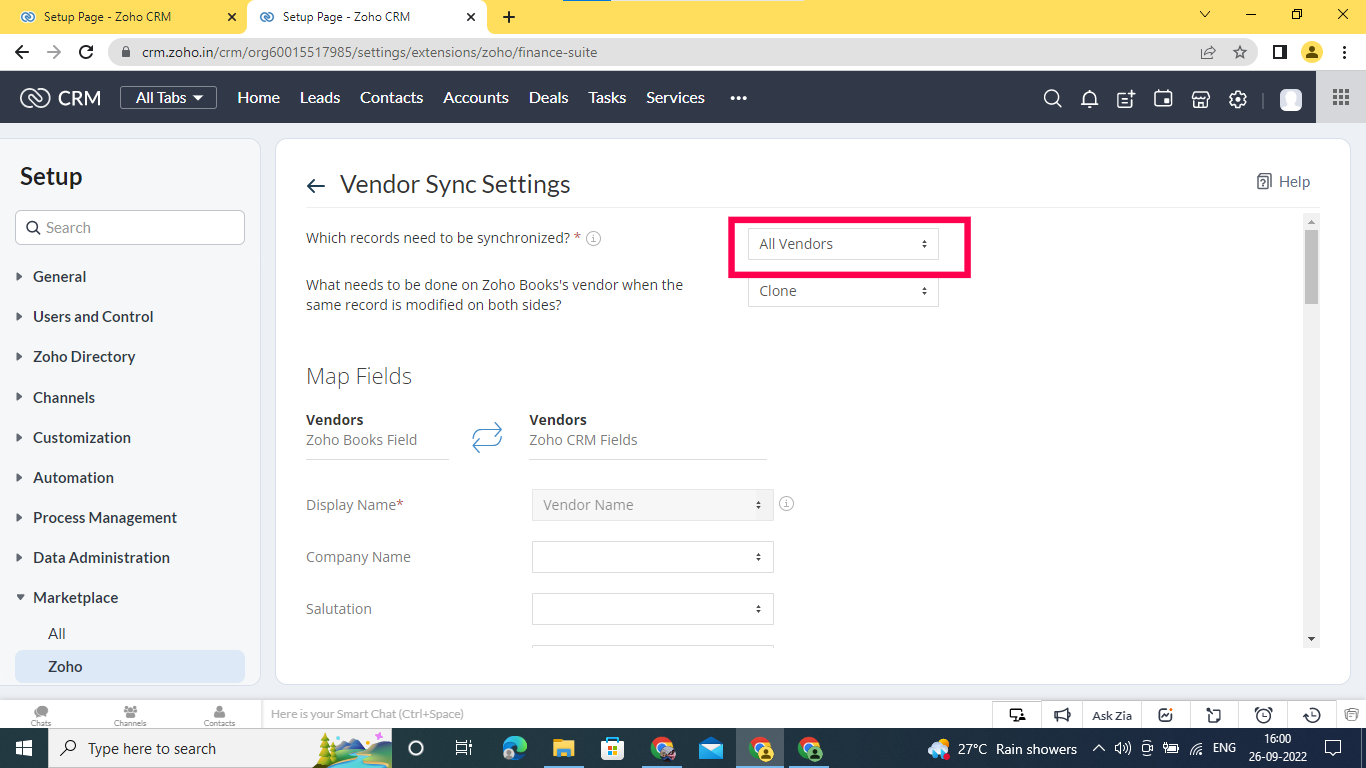Screen dimensions: 1366x768
Task: Open the calendar icon in the CRM header
Action: click(x=1163, y=98)
